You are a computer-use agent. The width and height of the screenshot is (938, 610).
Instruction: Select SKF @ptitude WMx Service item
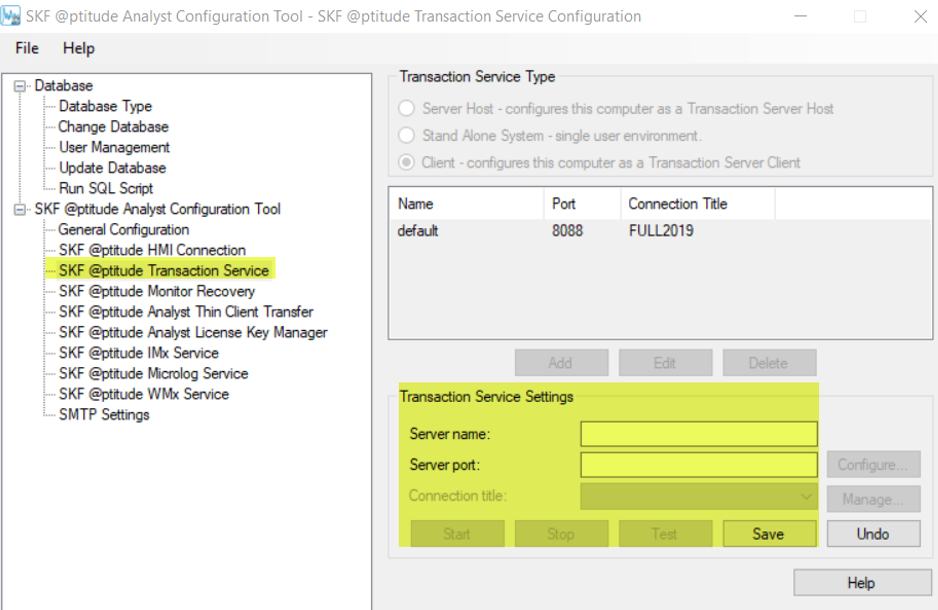coord(144,394)
